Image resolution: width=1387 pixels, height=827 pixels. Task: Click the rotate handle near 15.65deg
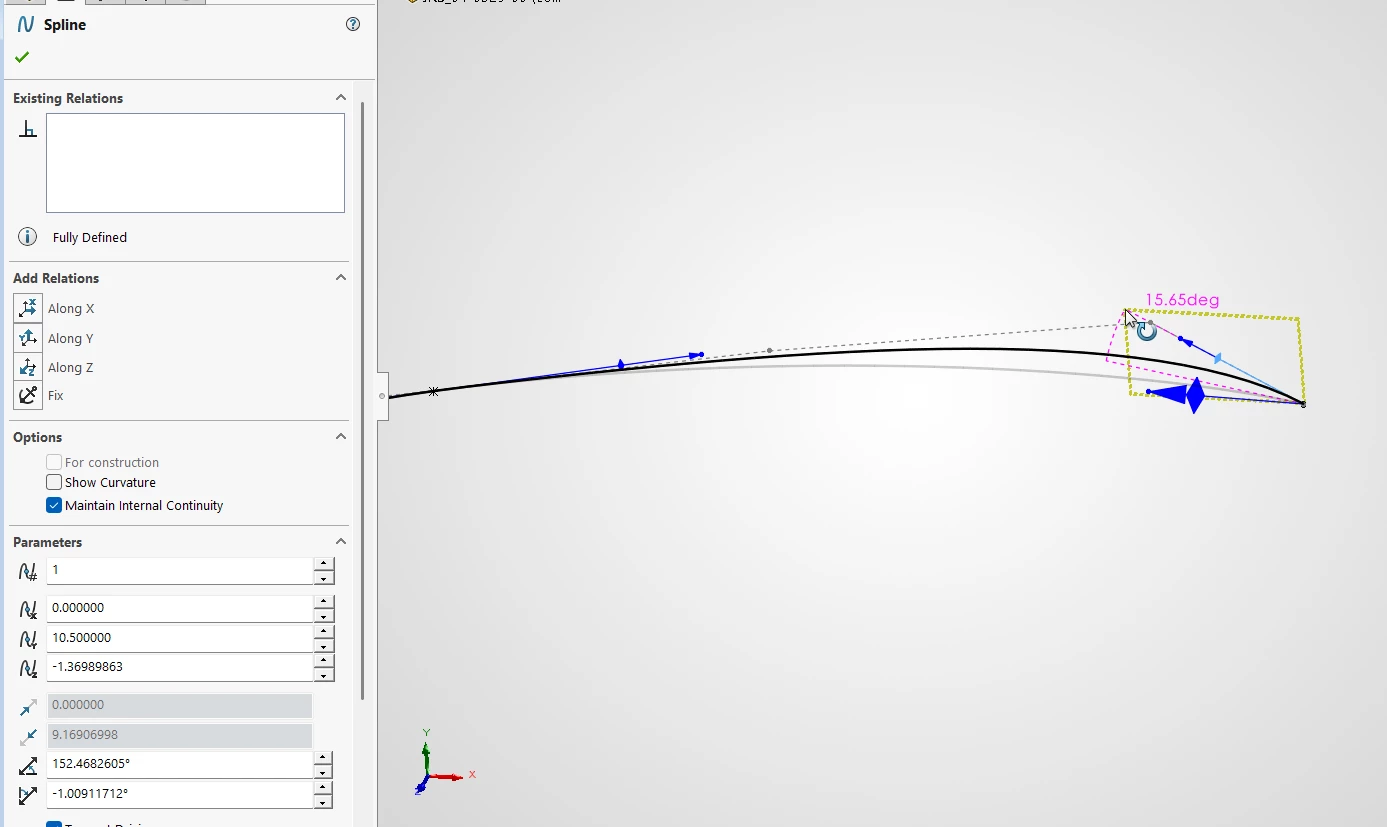(1147, 331)
